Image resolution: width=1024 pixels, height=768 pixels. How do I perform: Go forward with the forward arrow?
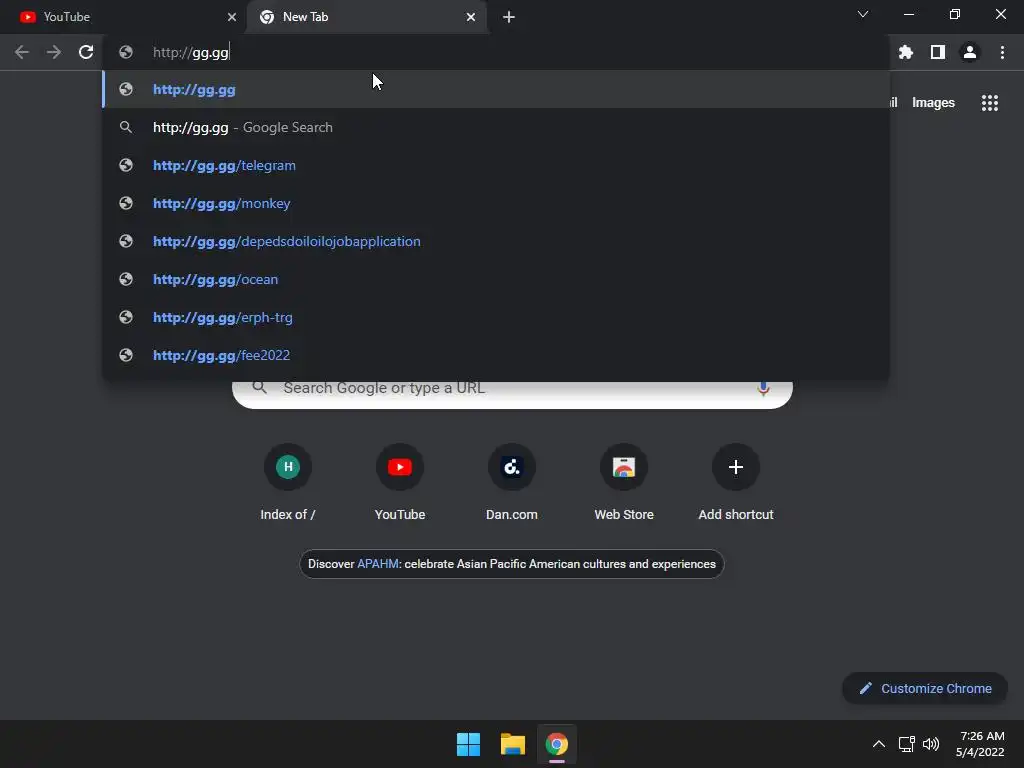pos(54,52)
